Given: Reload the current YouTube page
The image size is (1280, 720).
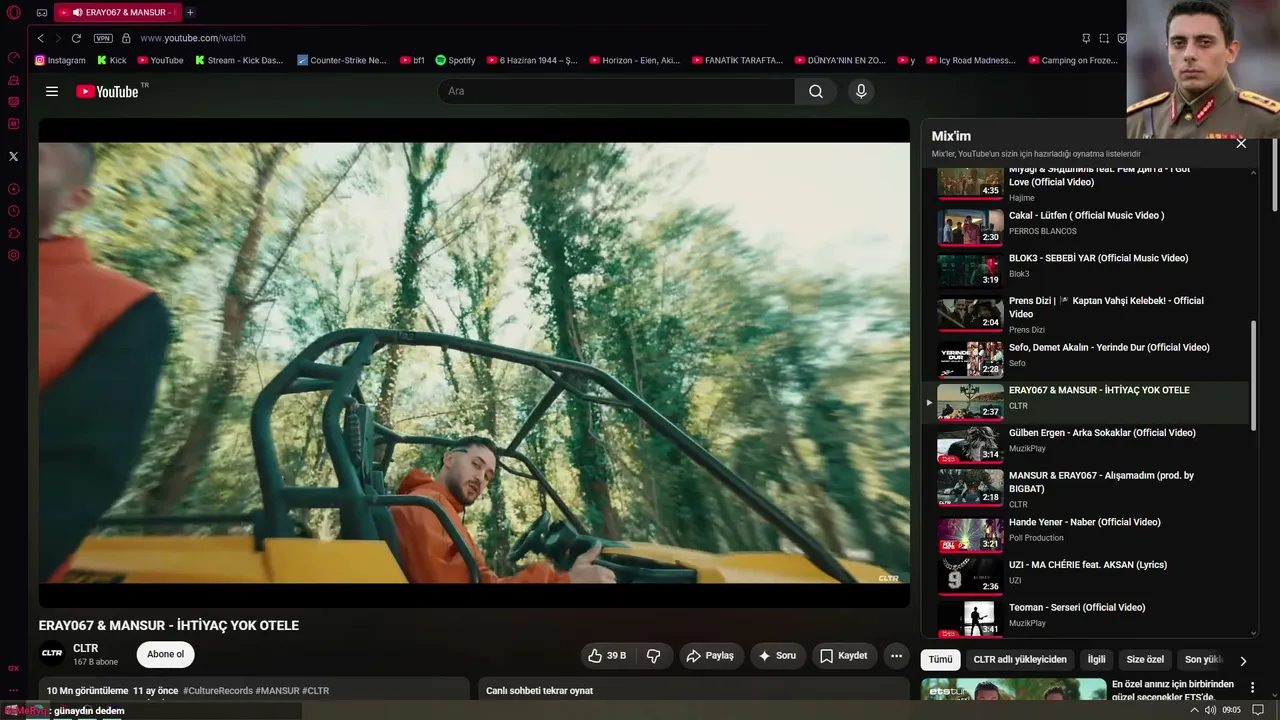Looking at the screenshot, I should [76, 38].
